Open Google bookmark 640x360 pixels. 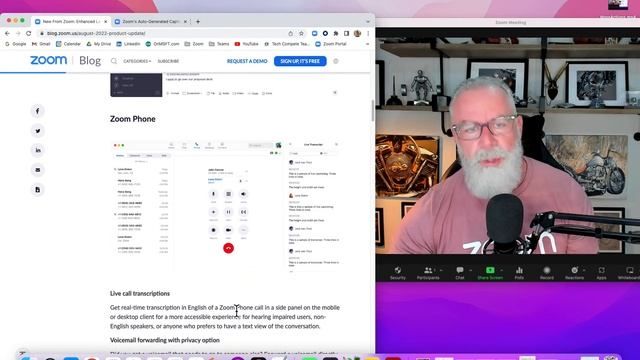[16, 44]
